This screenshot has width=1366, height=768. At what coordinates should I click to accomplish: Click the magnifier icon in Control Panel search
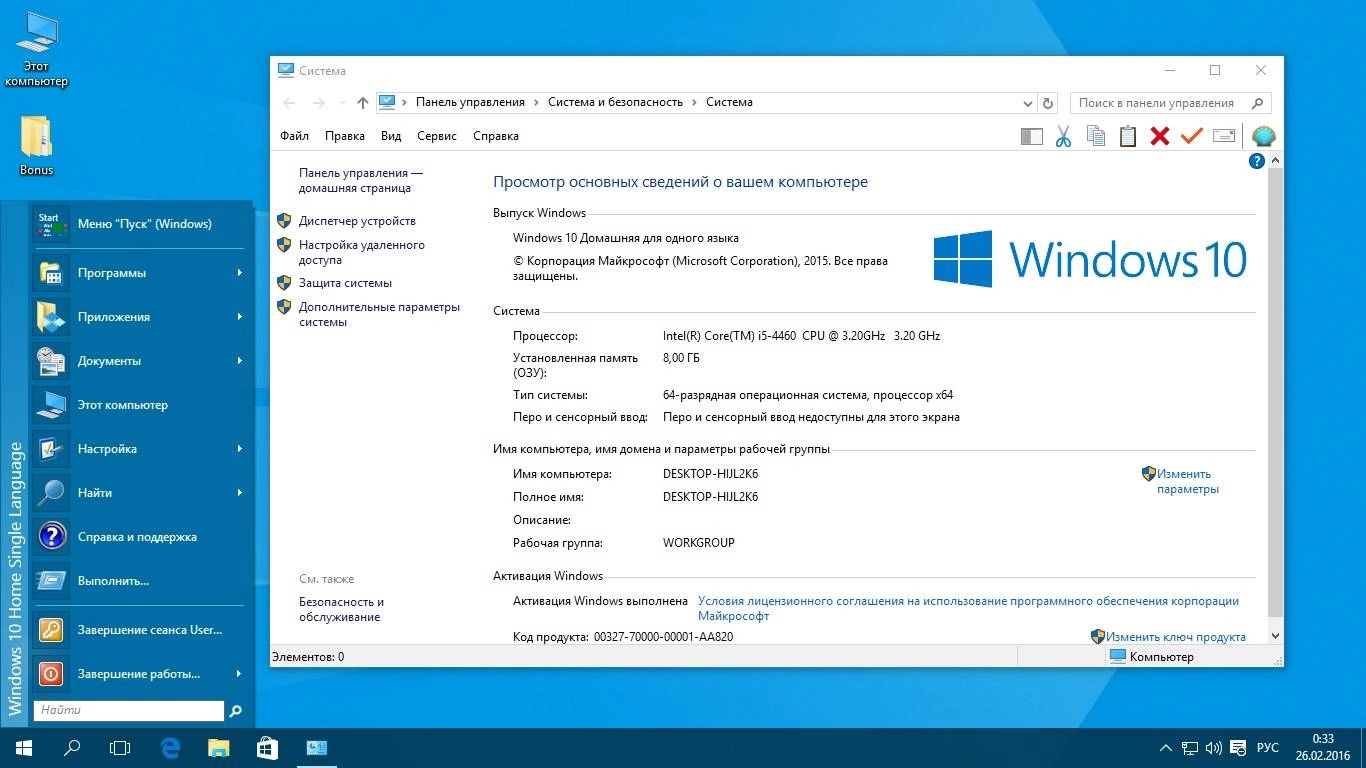1258,103
